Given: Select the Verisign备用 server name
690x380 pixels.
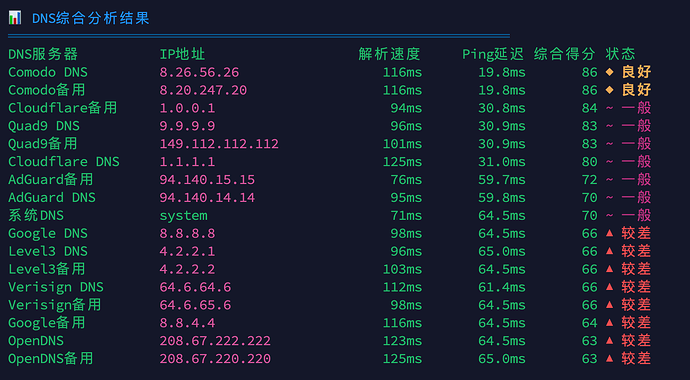Looking at the screenshot, I should (55, 305).
